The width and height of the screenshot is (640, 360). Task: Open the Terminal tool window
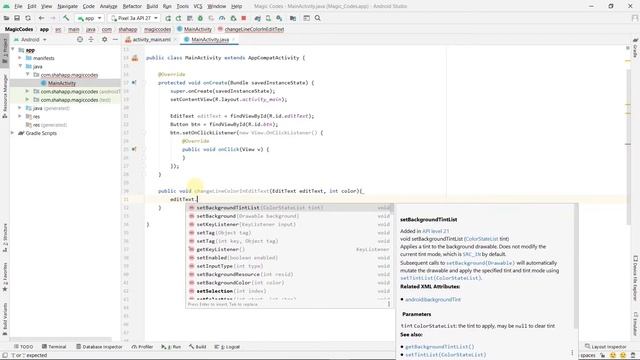click(54, 347)
